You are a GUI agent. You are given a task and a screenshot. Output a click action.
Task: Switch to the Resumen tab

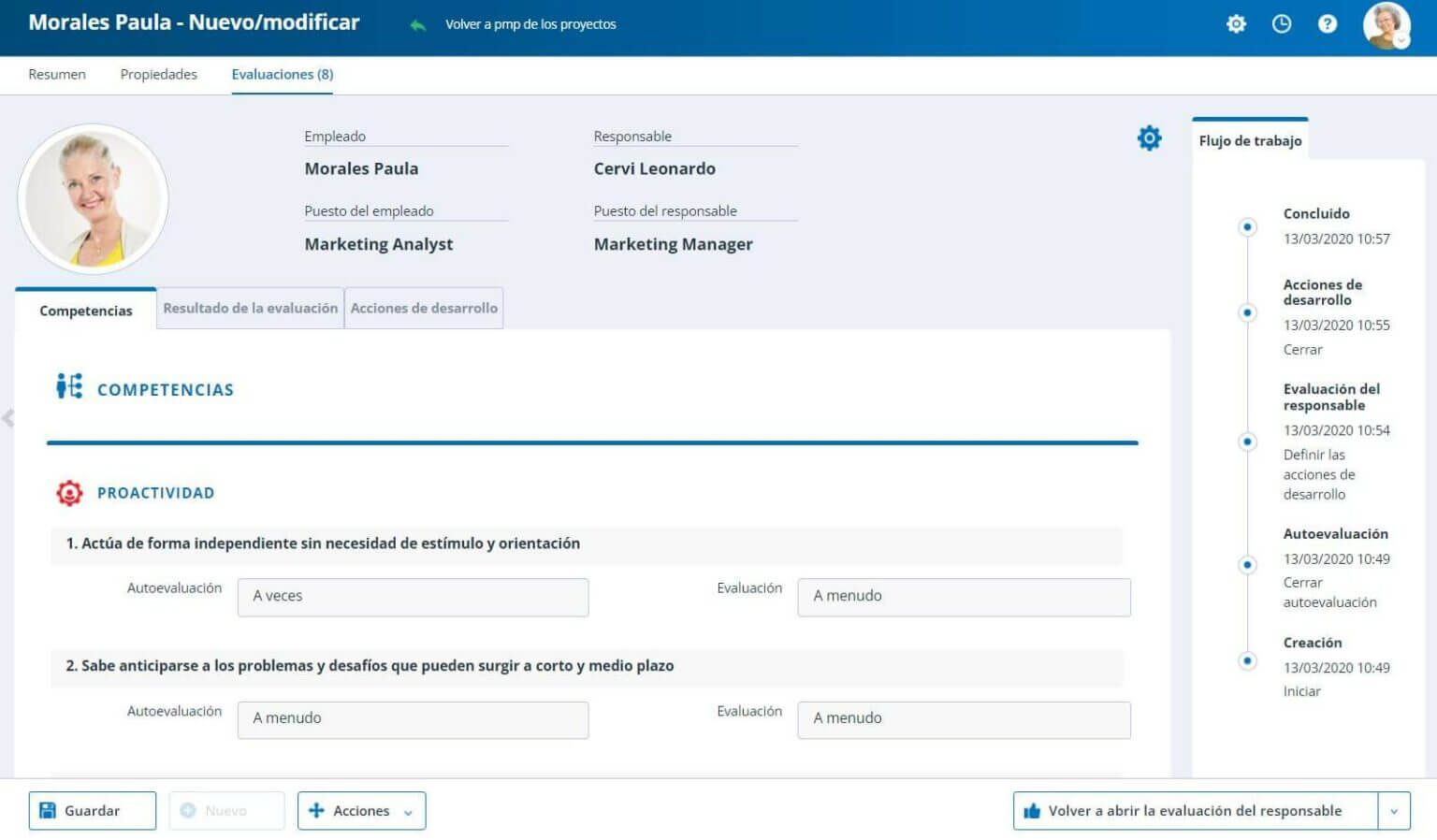(x=57, y=74)
